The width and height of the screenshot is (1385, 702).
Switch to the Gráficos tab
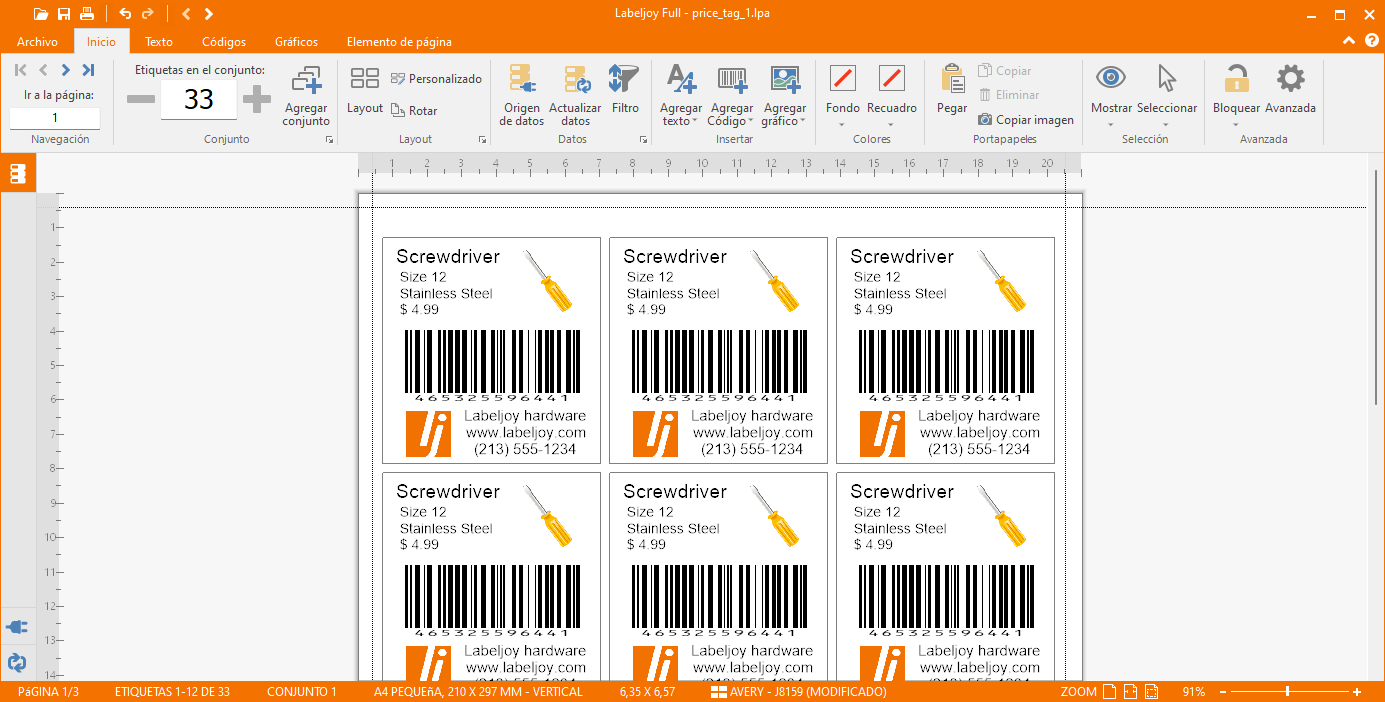click(297, 42)
